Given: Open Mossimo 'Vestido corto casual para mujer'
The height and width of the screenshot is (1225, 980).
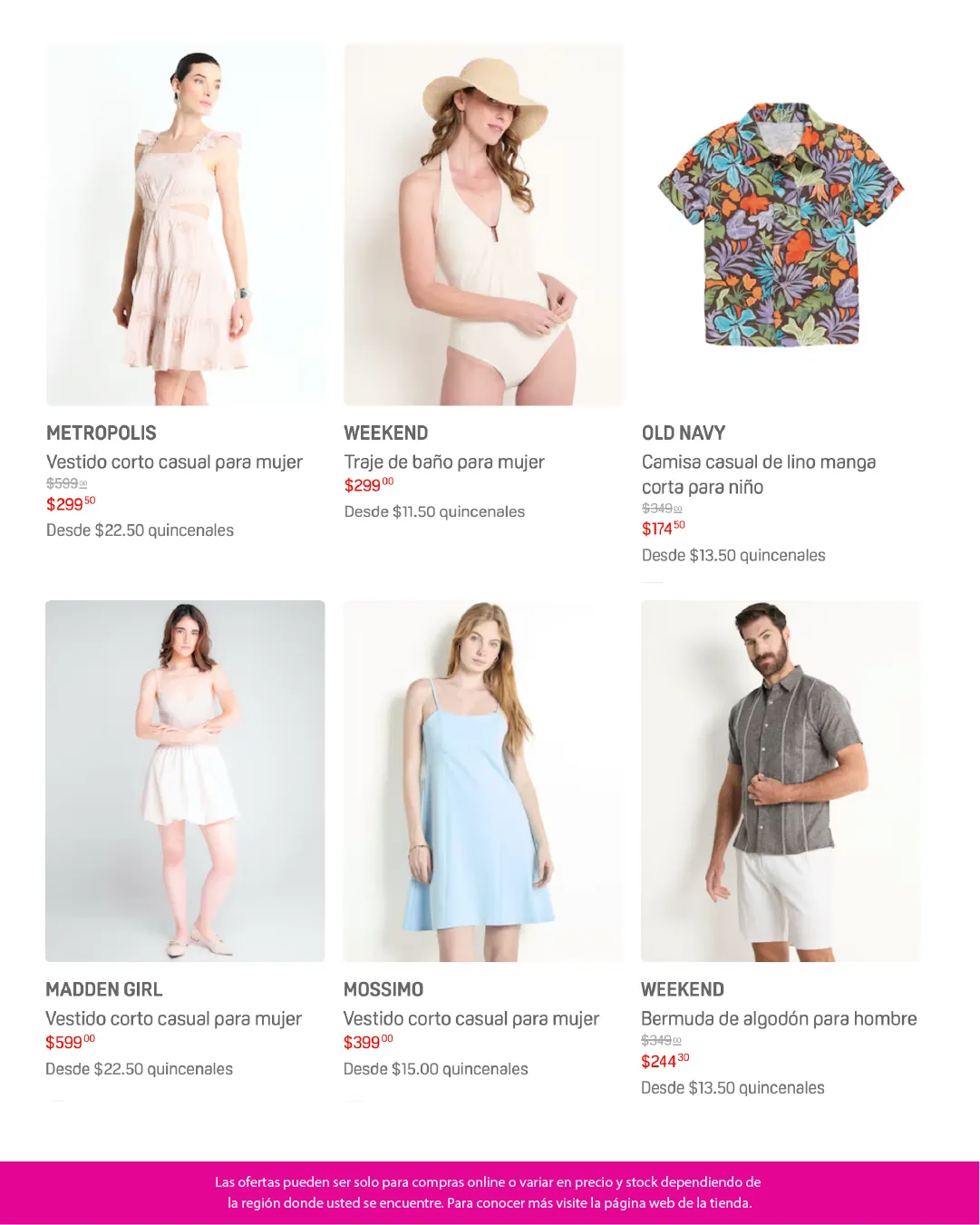Looking at the screenshot, I should pyautogui.click(x=471, y=1019).
